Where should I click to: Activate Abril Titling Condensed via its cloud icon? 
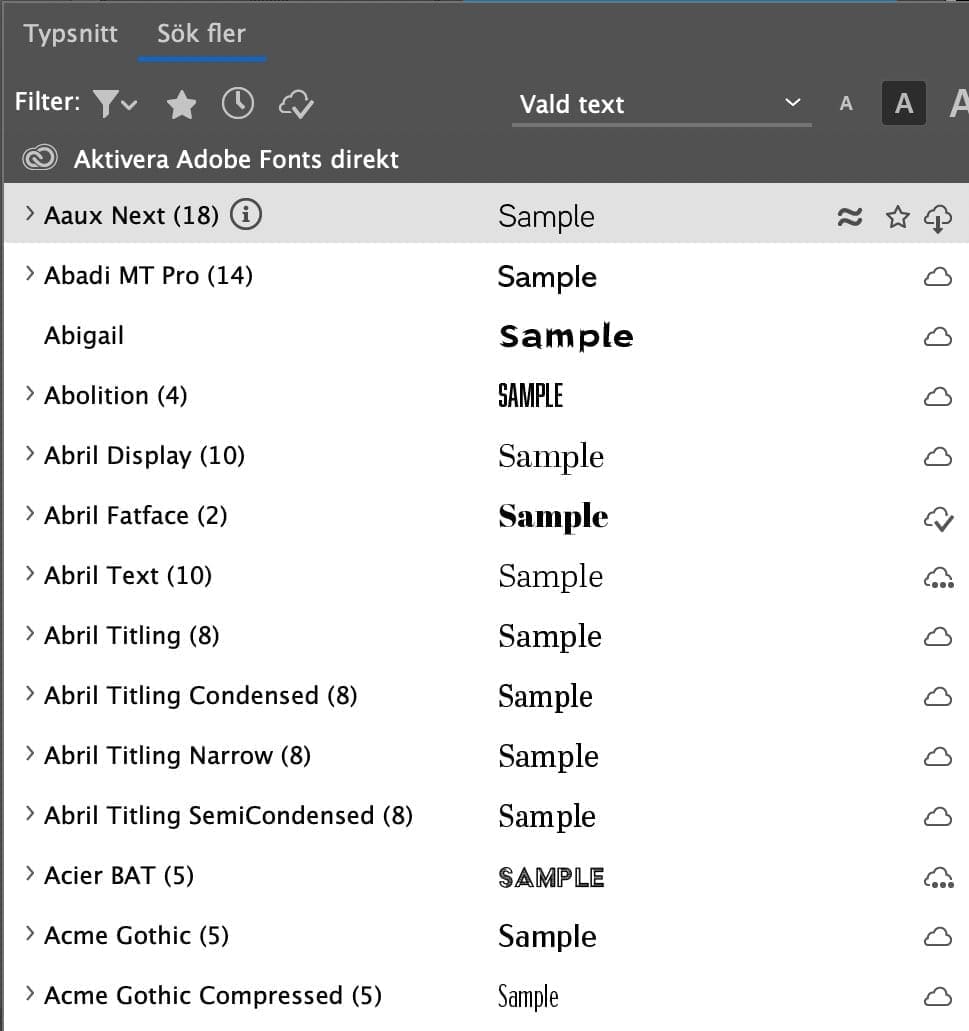[x=938, y=697]
